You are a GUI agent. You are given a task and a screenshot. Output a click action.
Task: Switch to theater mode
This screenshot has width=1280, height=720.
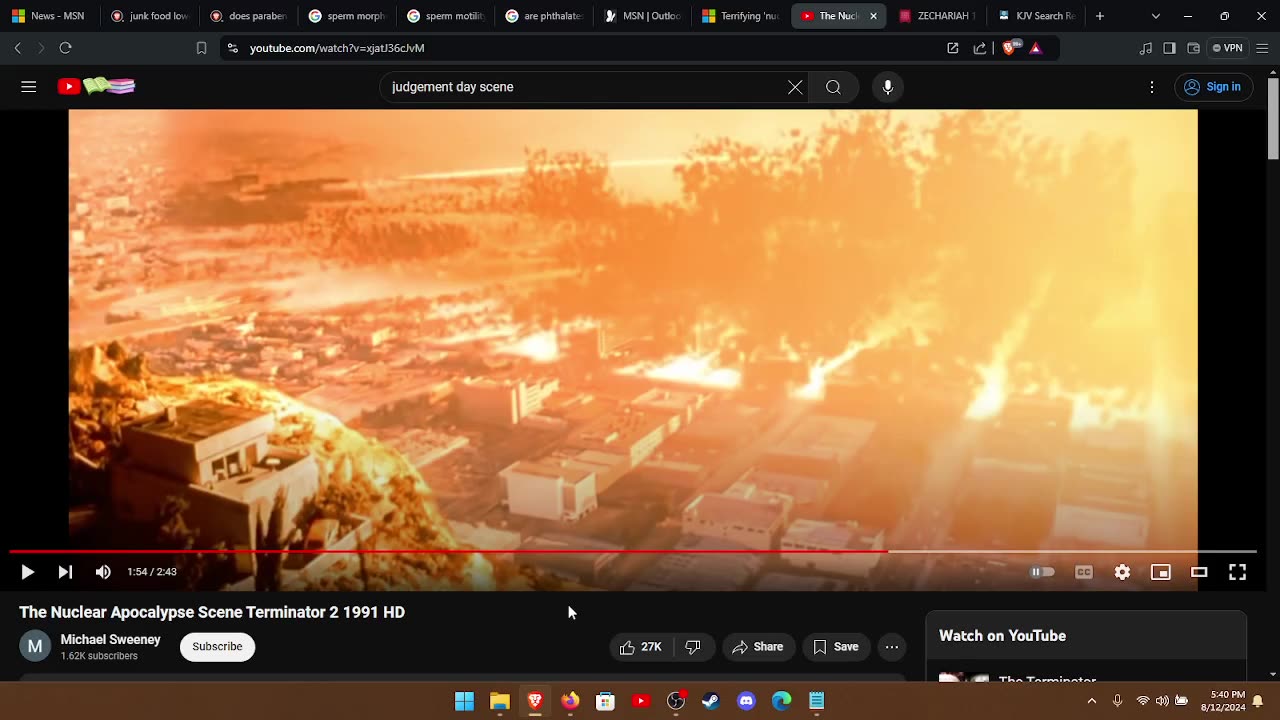coord(1199,572)
